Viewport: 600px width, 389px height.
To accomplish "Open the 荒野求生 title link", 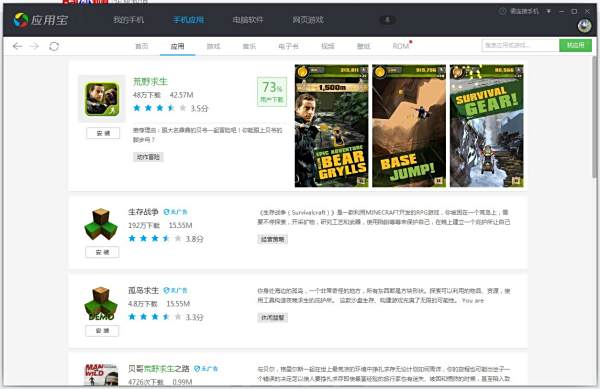I will tap(150, 81).
